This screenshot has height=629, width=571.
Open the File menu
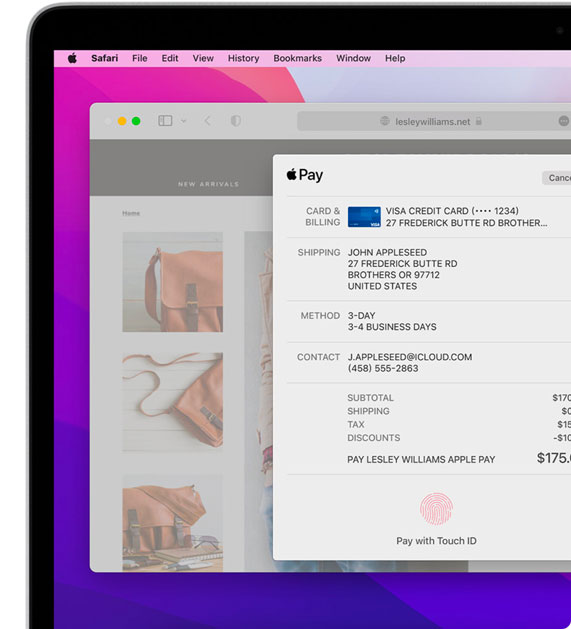click(x=140, y=58)
